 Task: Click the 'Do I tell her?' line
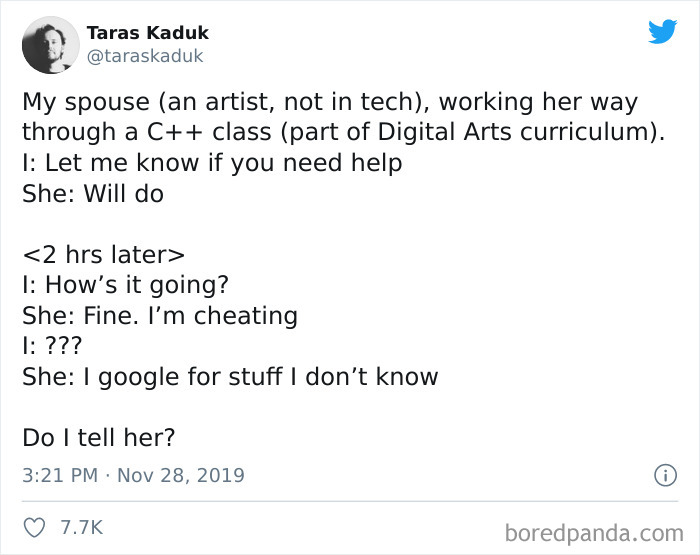pos(99,438)
